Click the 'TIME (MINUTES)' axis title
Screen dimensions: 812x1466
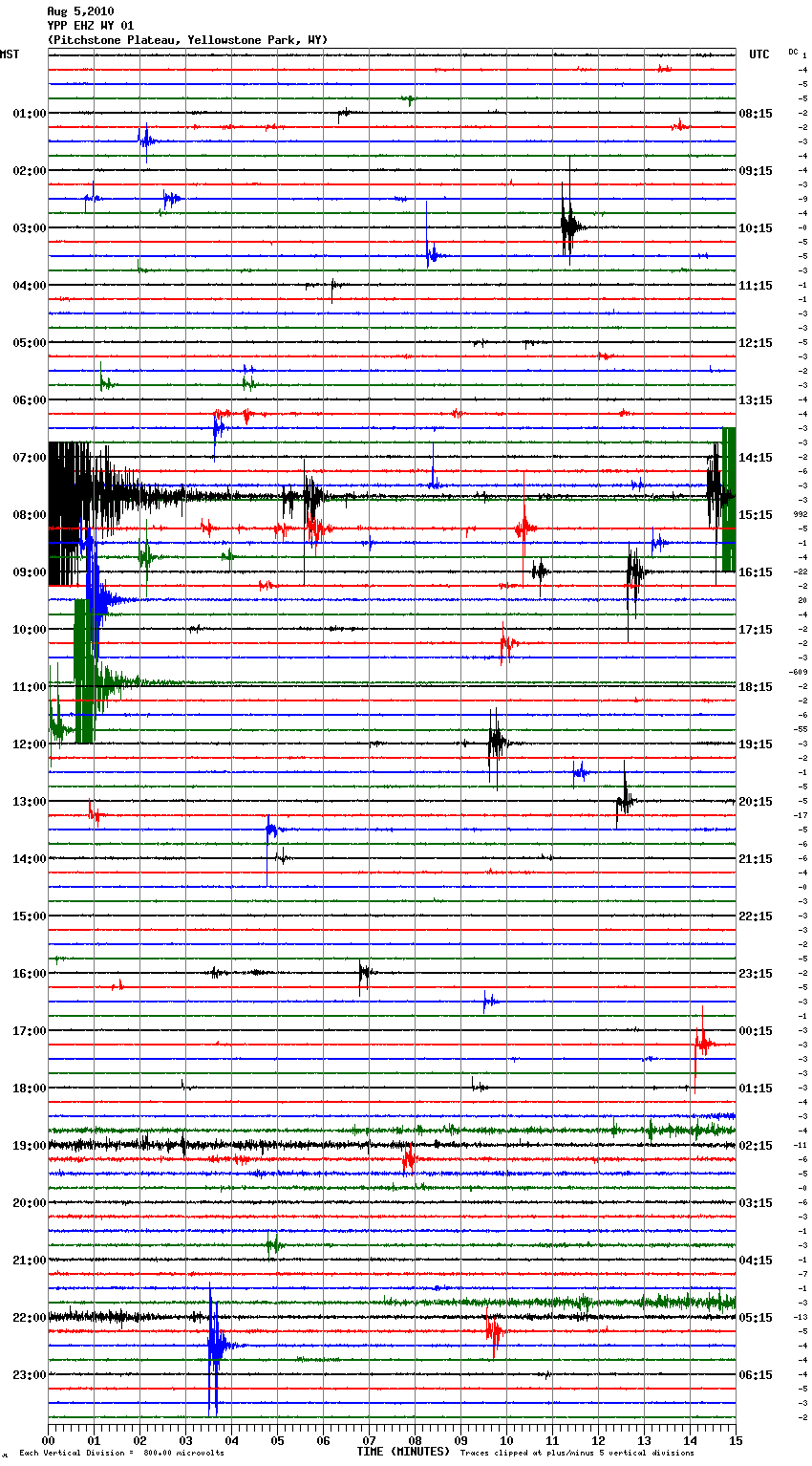click(403, 1452)
